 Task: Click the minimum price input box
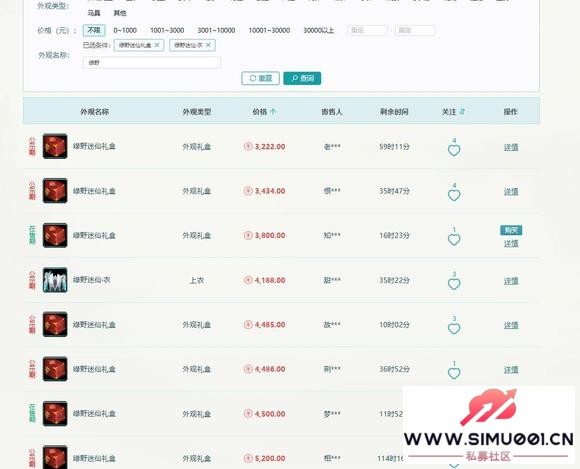coord(367,30)
